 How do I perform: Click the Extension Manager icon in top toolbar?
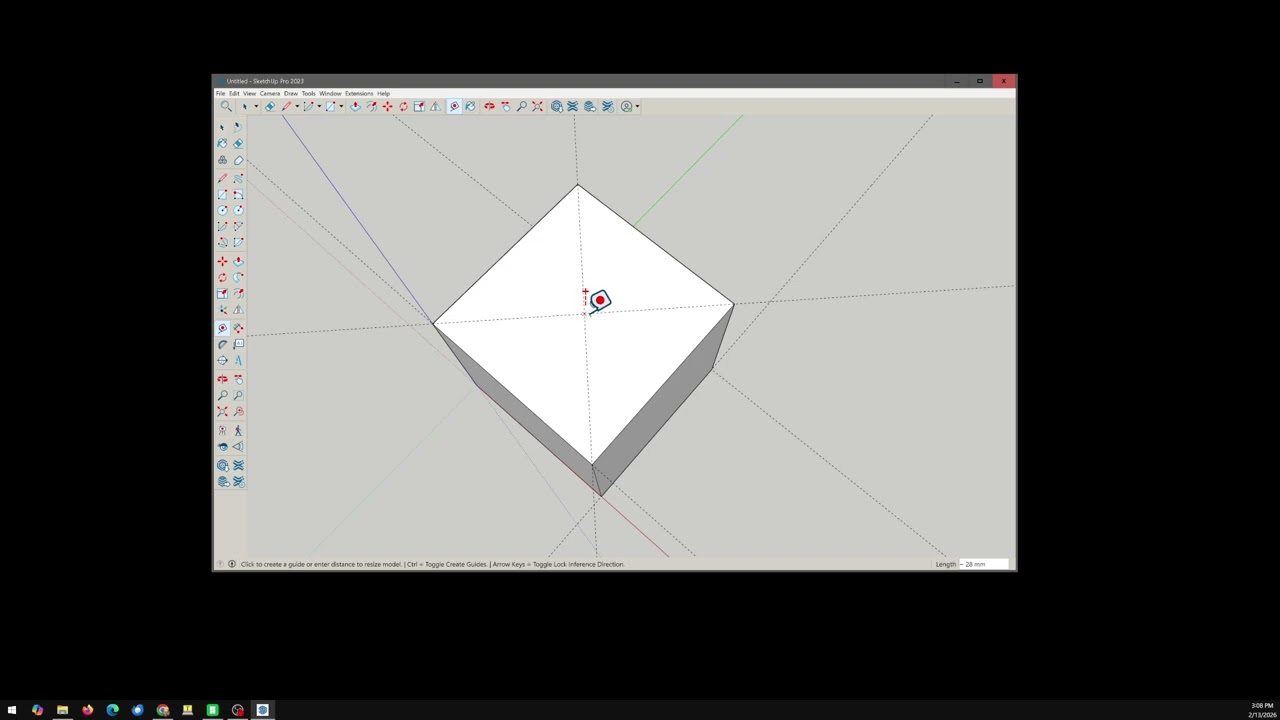pos(606,106)
